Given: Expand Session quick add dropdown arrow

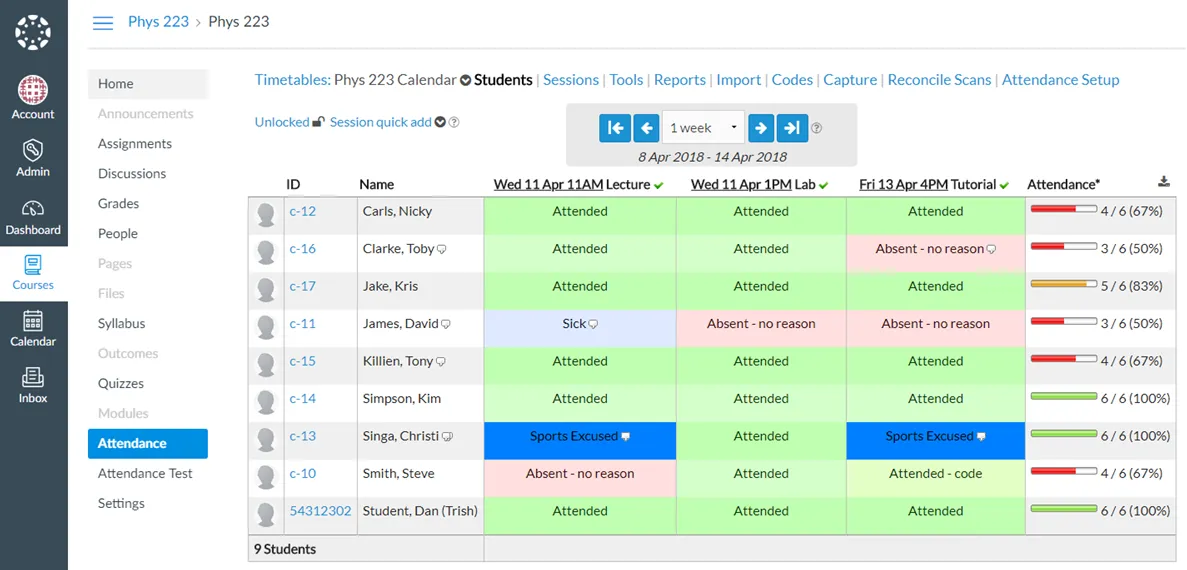Looking at the screenshot, I should pos(440,123).
